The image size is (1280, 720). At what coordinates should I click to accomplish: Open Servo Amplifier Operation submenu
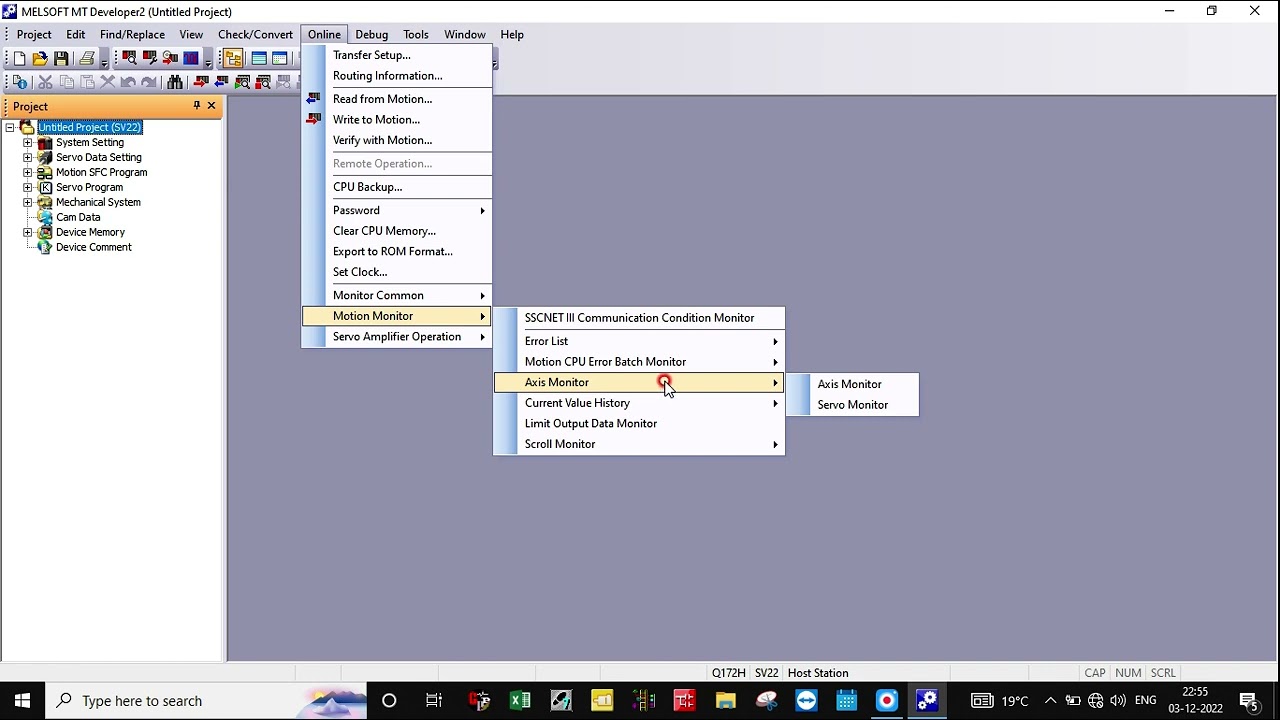(397, 337)
